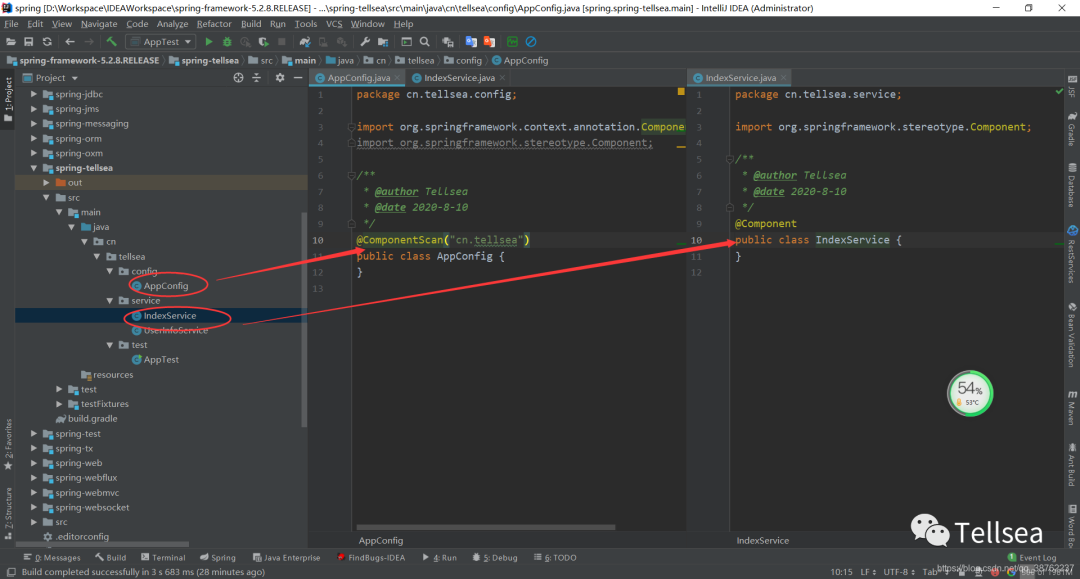The image size is (1080, 579).
Task: Collapse the service package node
Action: click(x=110, y=301)
